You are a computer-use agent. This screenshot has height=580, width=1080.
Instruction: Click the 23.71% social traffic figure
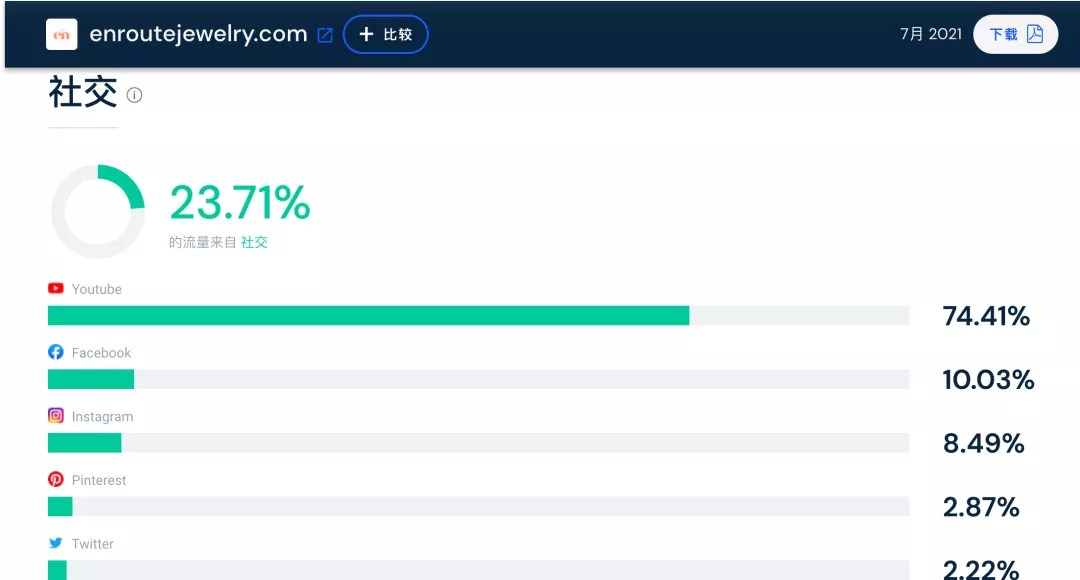[x=240, y=203]
